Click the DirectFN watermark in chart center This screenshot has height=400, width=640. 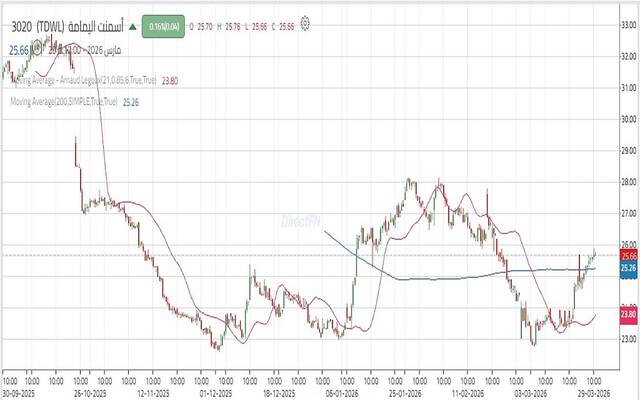[300, 221]
